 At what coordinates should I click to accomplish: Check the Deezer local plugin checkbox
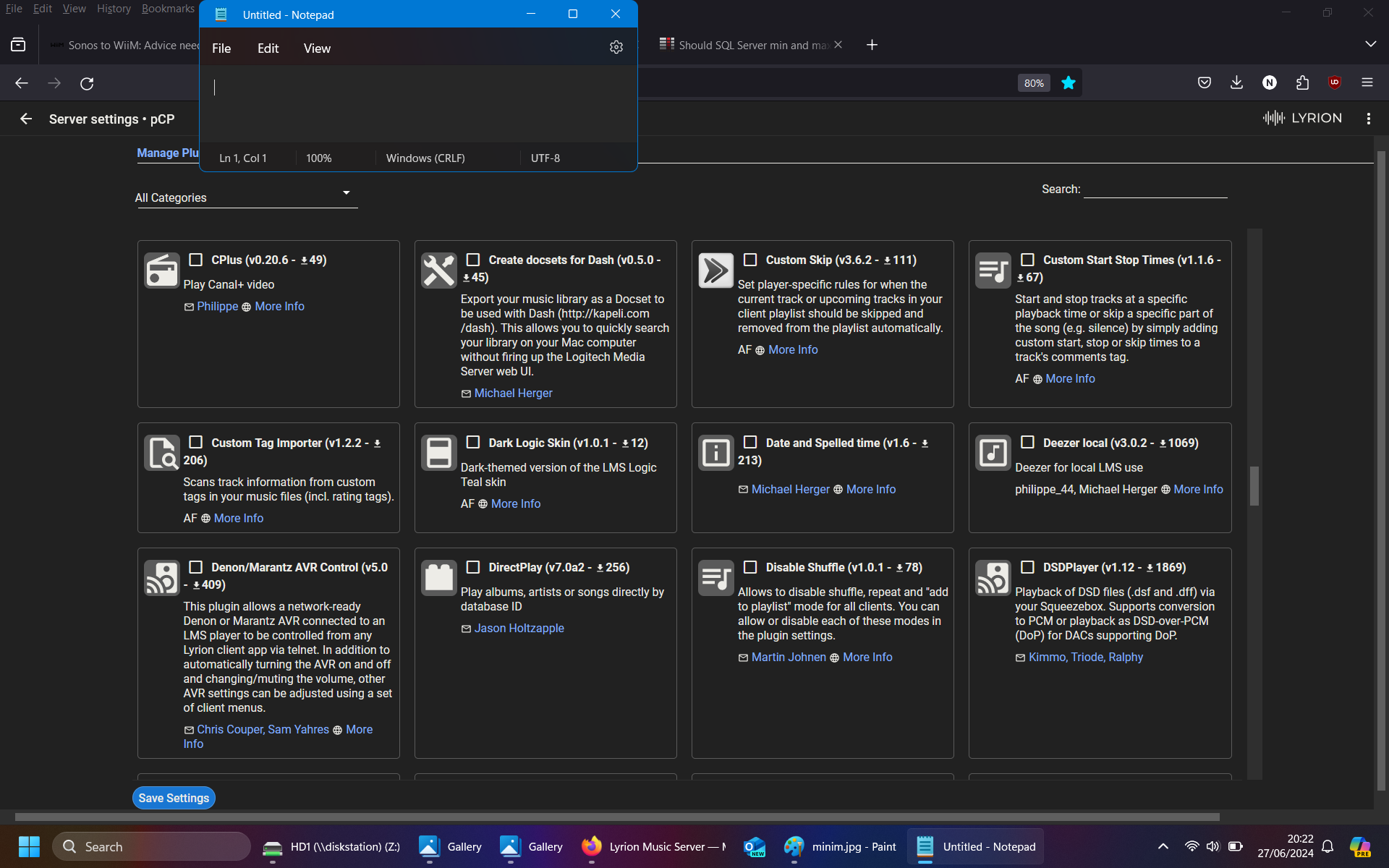(1027, 442)
